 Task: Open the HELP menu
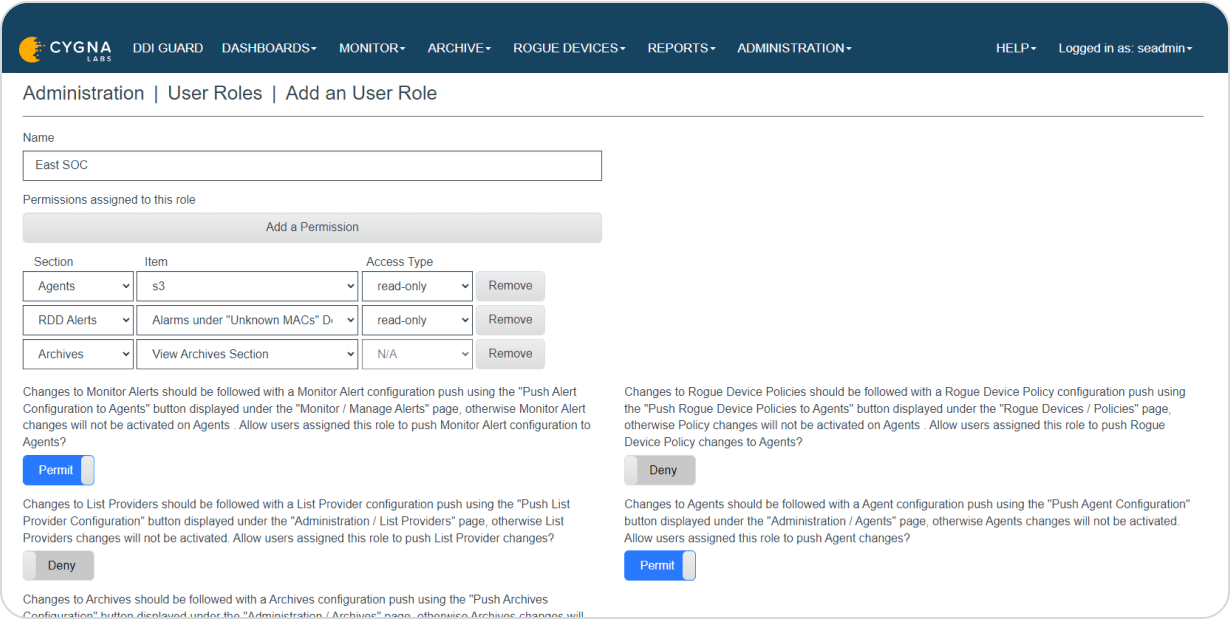(1015, 47)
